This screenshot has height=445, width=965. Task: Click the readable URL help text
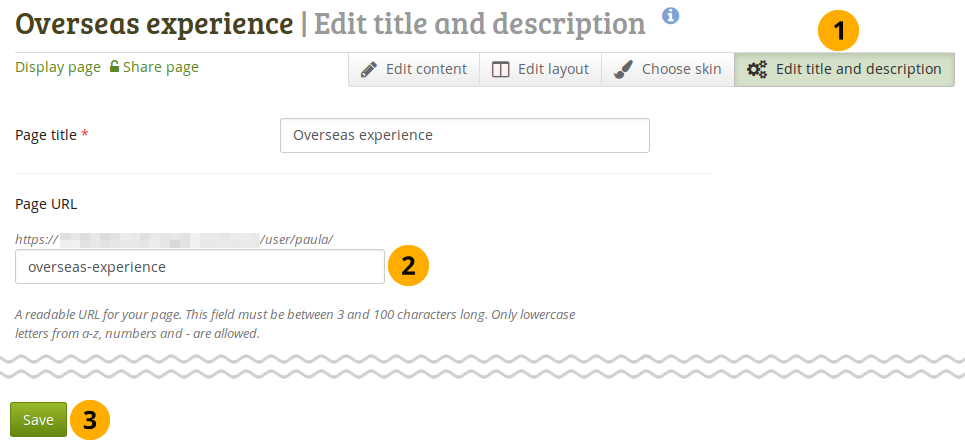(x=295, y=323)
